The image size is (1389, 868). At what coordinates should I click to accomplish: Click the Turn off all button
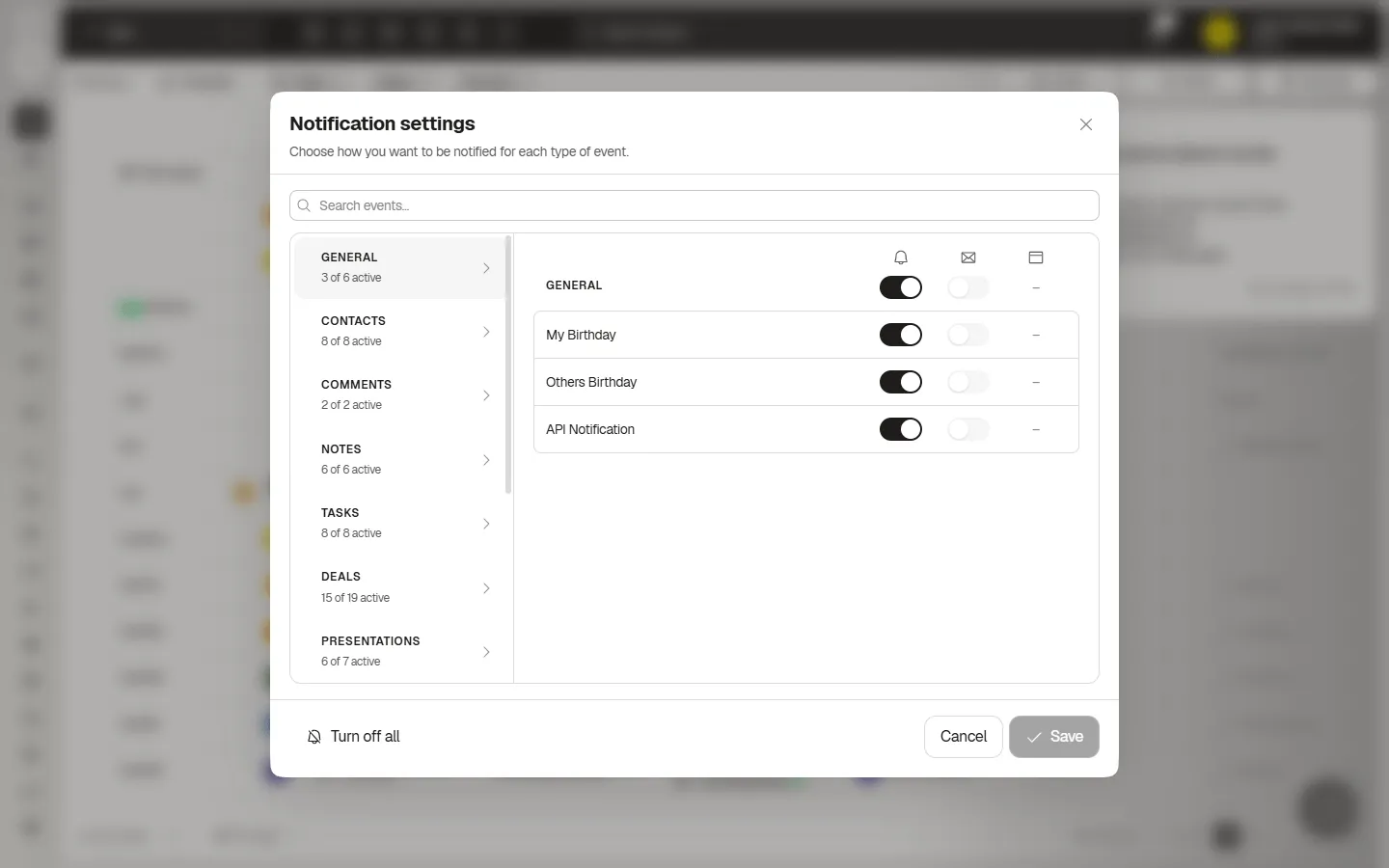pyautogui.click(x=353, y=737)
